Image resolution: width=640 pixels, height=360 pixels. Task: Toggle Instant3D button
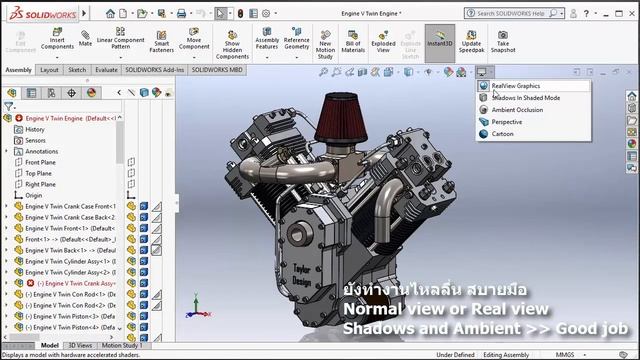(440, 42)
